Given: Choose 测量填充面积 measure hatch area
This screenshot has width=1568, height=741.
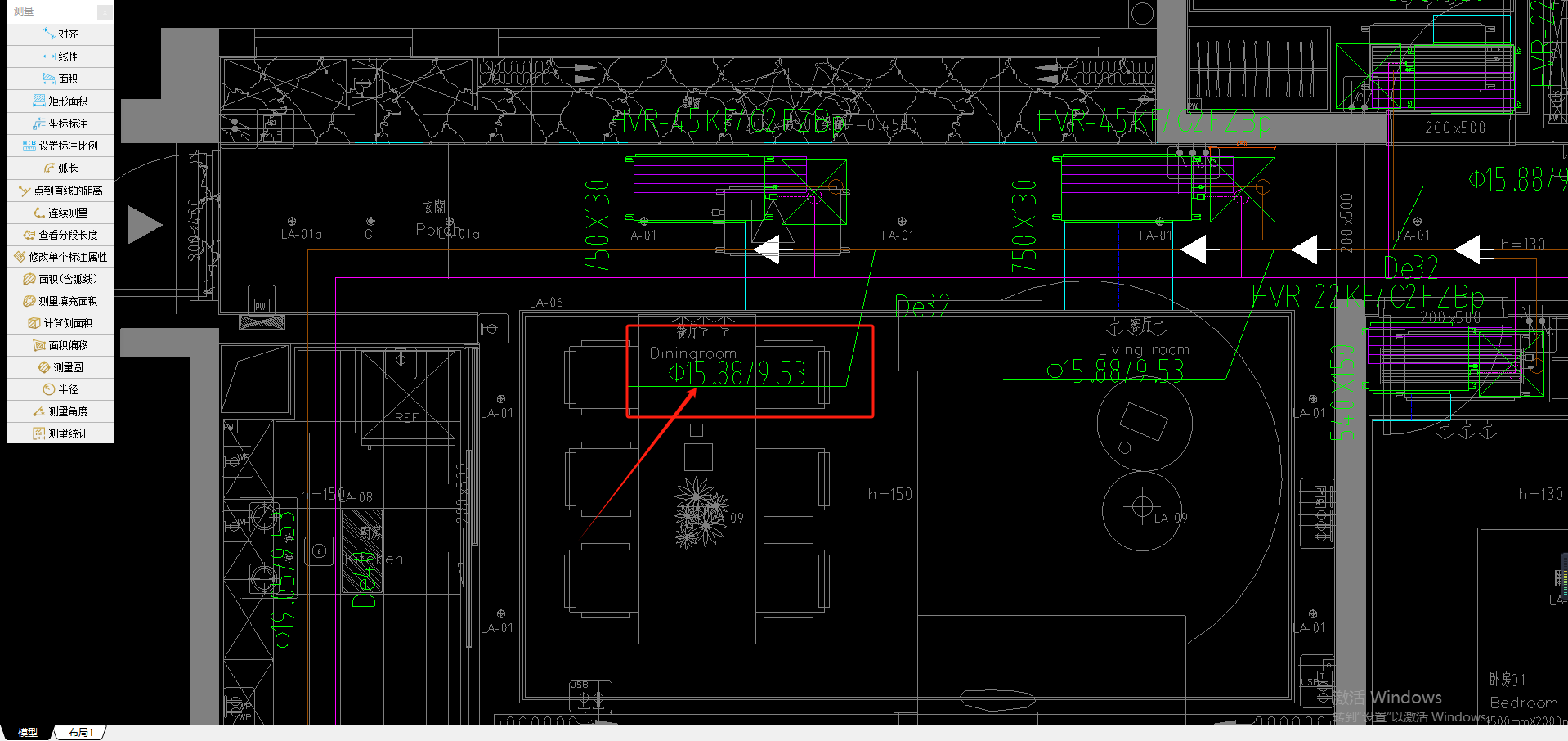Looking at the screenshot, I should click(60, 301).
